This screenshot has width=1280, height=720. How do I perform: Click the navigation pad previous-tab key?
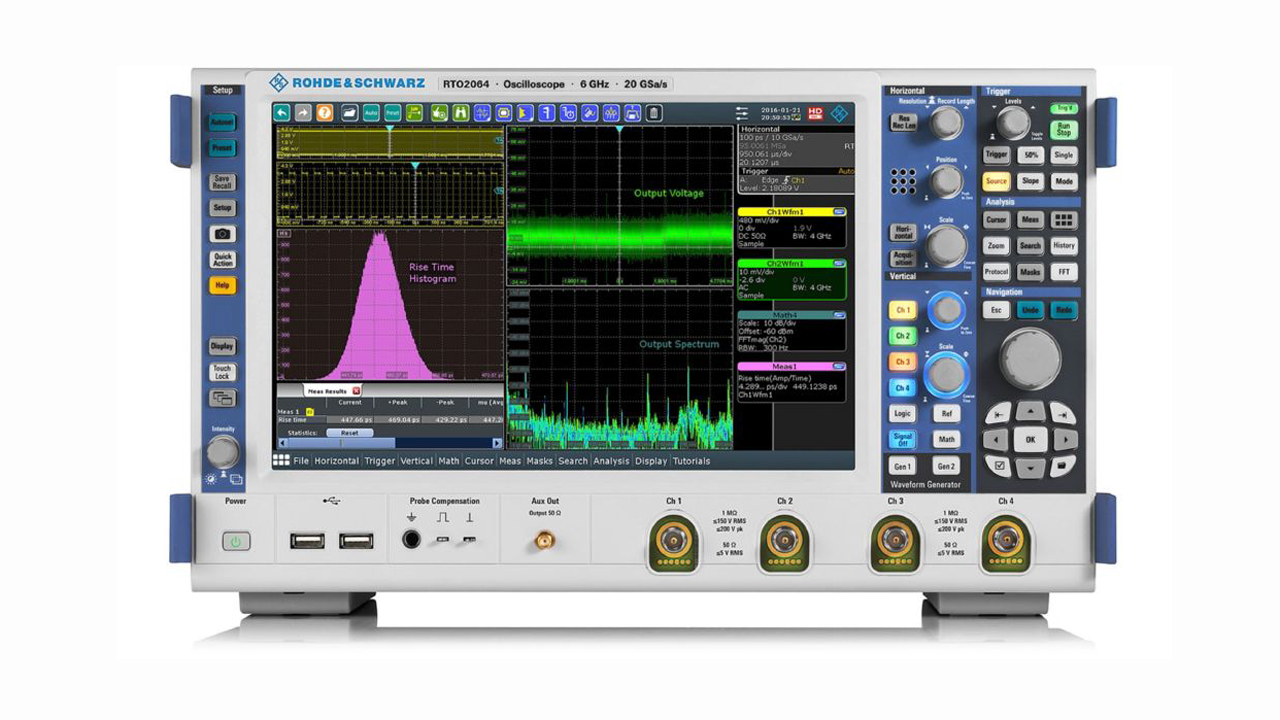point(999,415)
